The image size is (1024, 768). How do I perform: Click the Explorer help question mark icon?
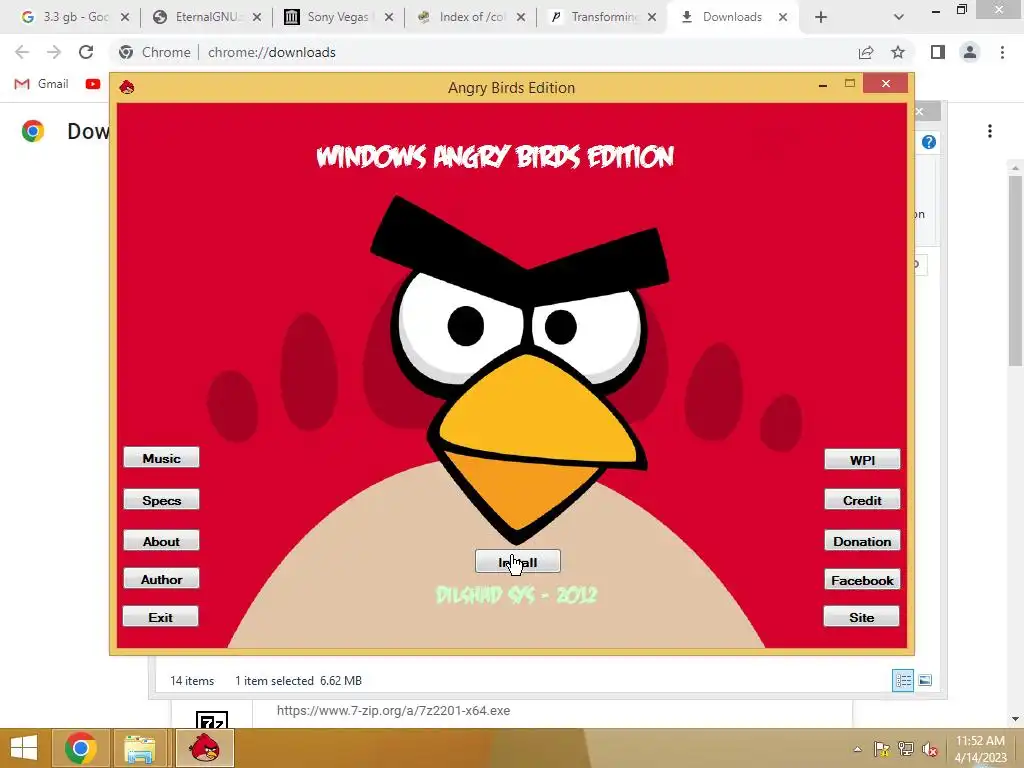click(929, 142)
